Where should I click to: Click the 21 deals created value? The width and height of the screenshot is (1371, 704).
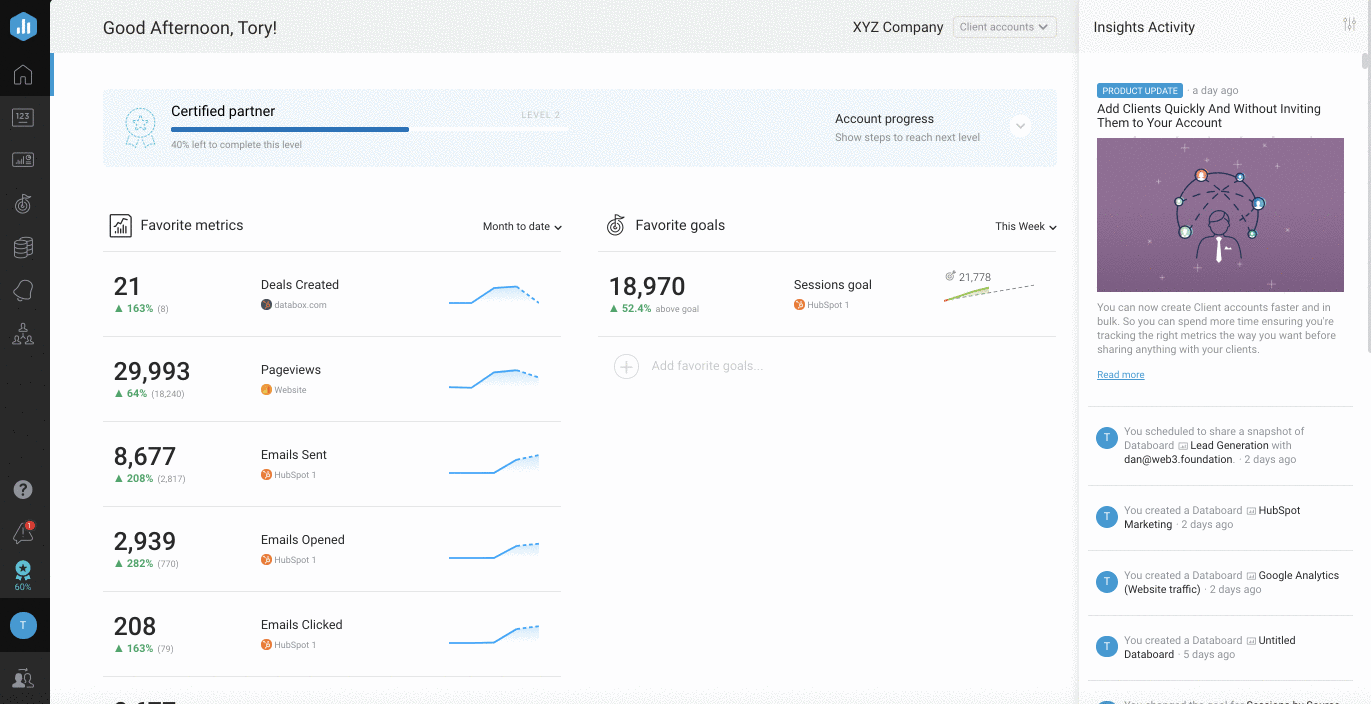(127, 286)
